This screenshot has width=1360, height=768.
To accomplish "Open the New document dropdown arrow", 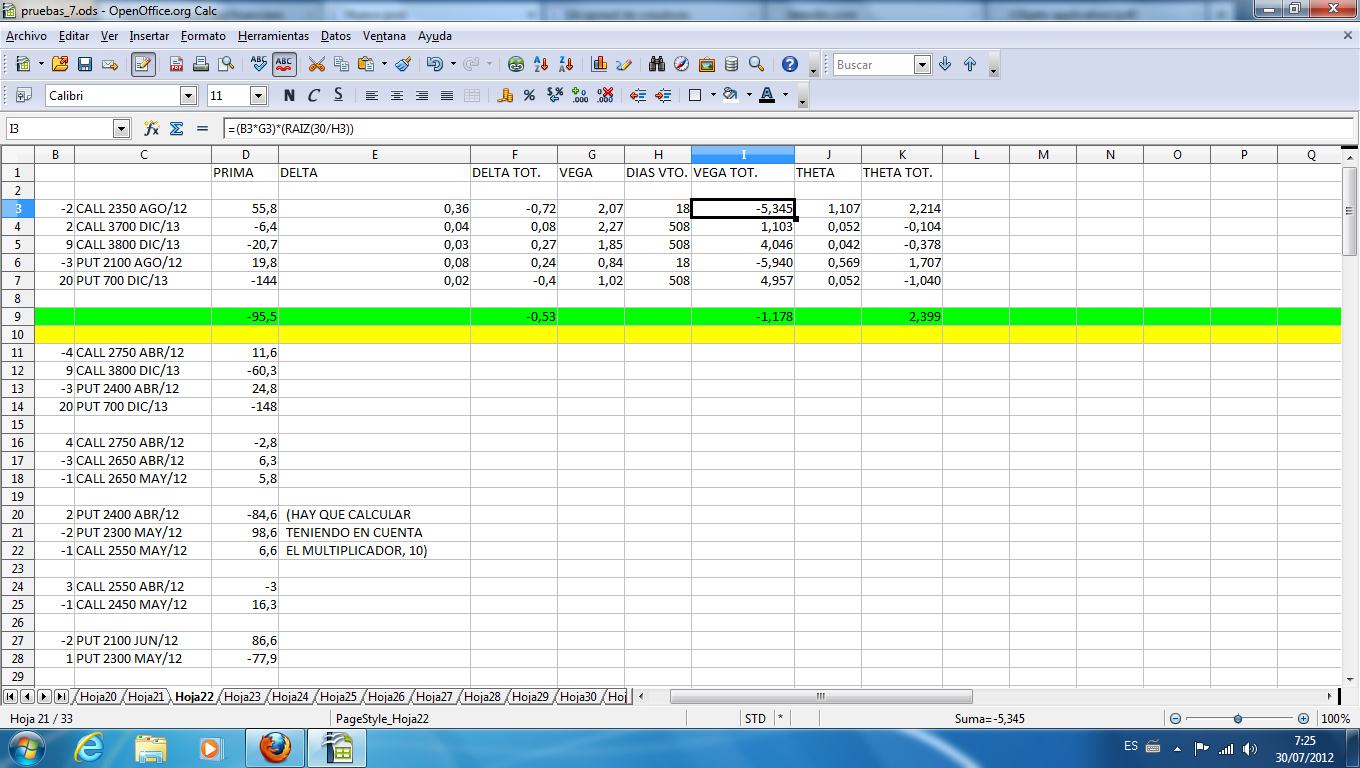I will pos(41,64).
